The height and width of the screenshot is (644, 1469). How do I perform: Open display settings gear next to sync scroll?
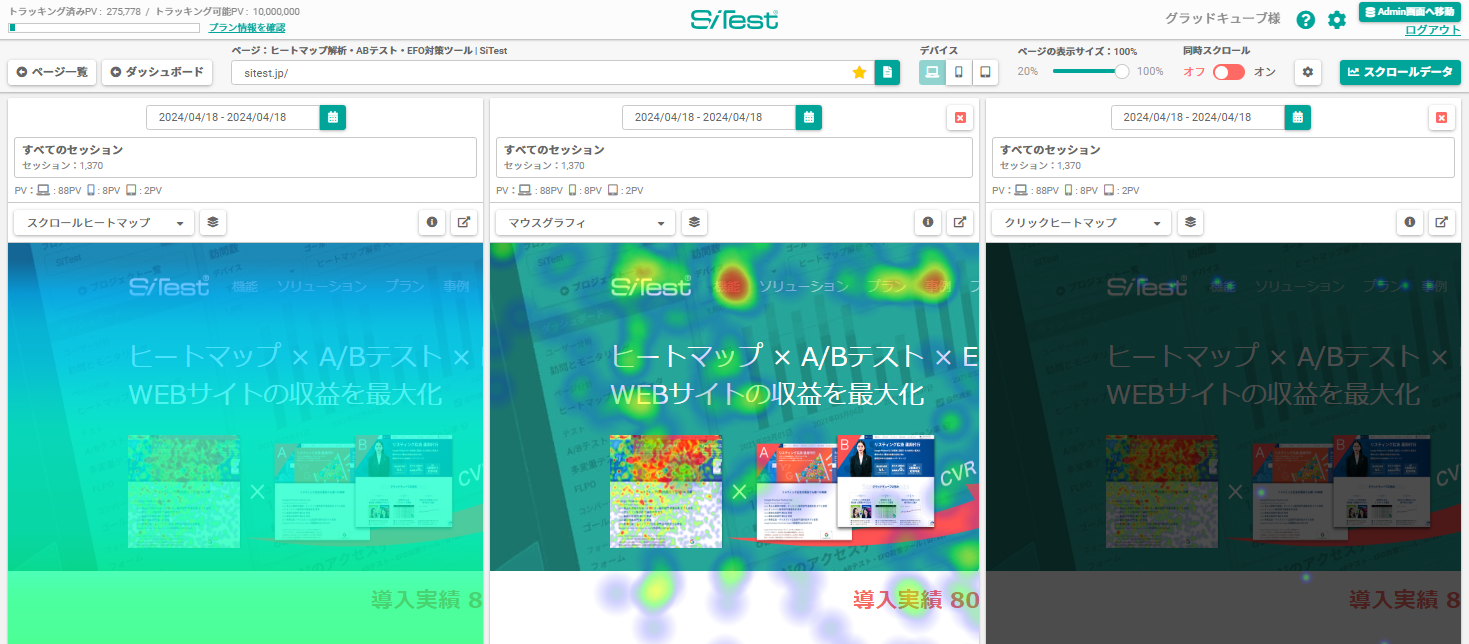pyautogui.click(x=1308, y=72)
